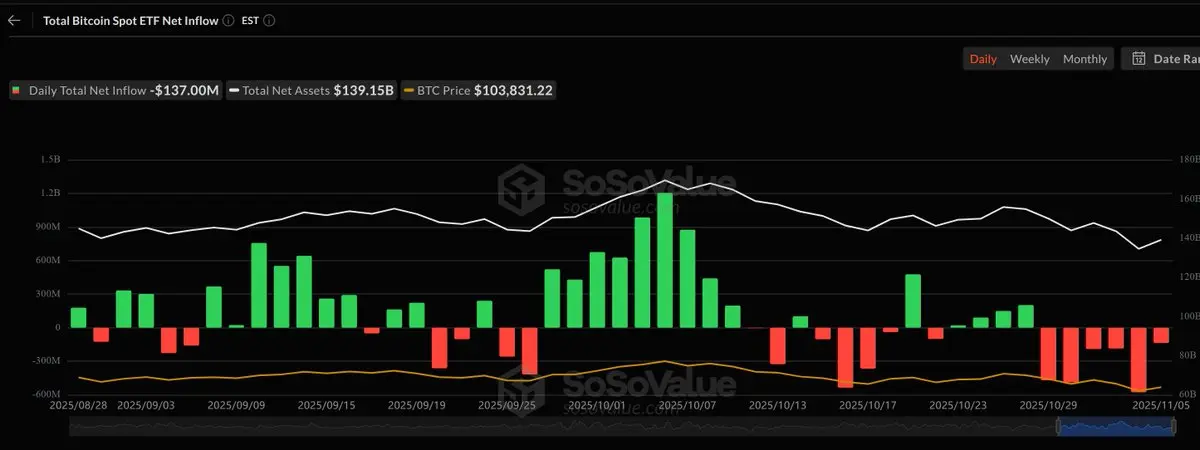
Task: Click the first green bar at 2025/08/28
Action: 79,317
